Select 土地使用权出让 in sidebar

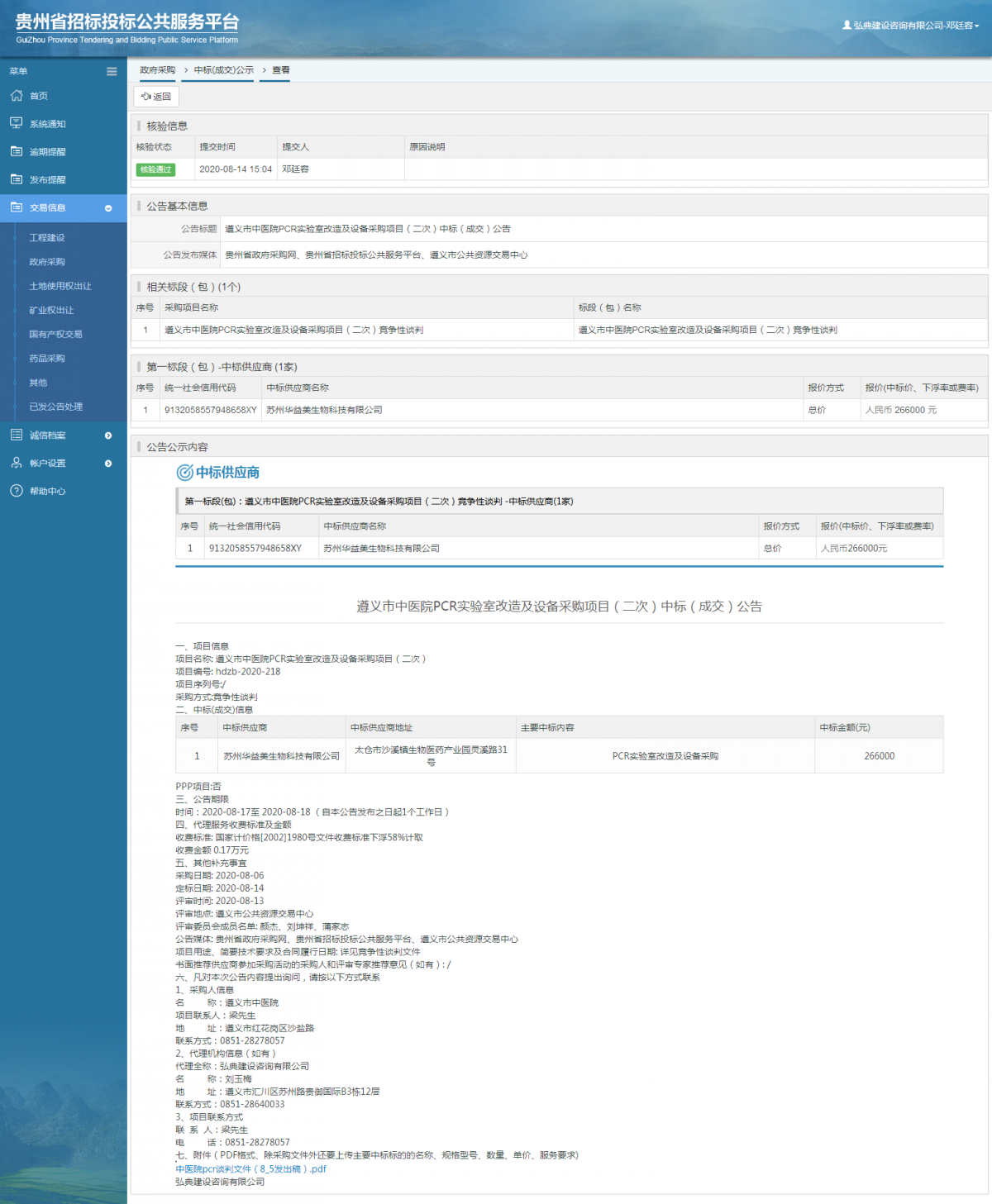tap(60, 286)
